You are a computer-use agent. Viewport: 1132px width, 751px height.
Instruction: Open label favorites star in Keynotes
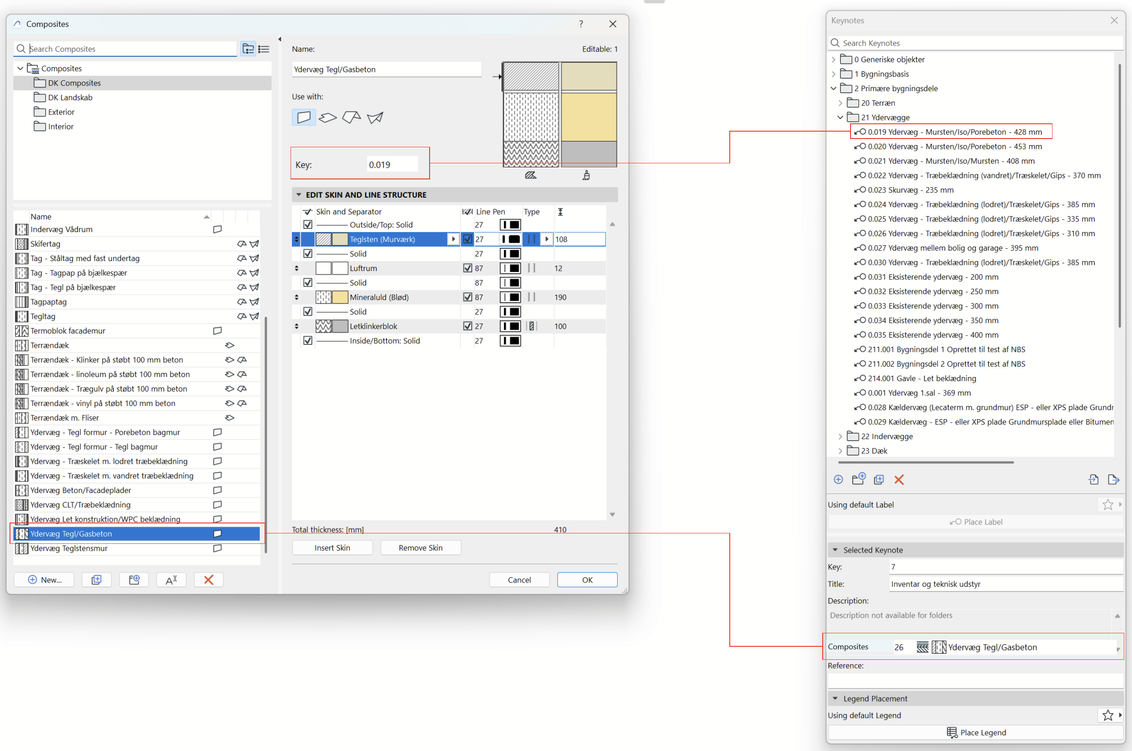click(x=1108, y=505)
